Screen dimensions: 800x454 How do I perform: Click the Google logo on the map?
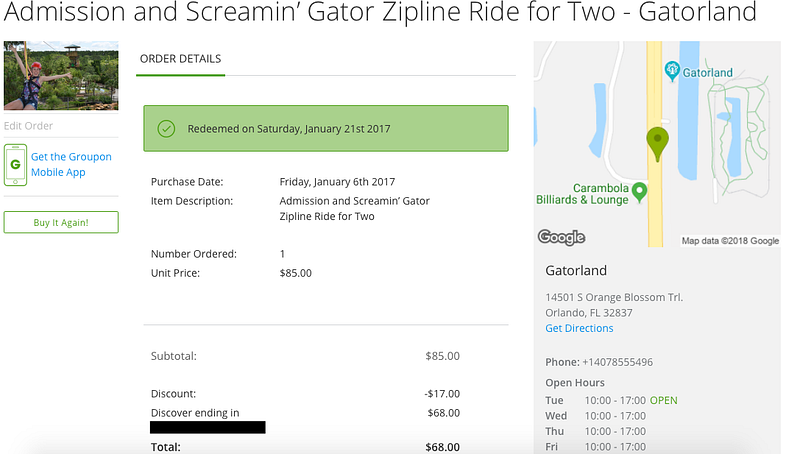point(561,237)
